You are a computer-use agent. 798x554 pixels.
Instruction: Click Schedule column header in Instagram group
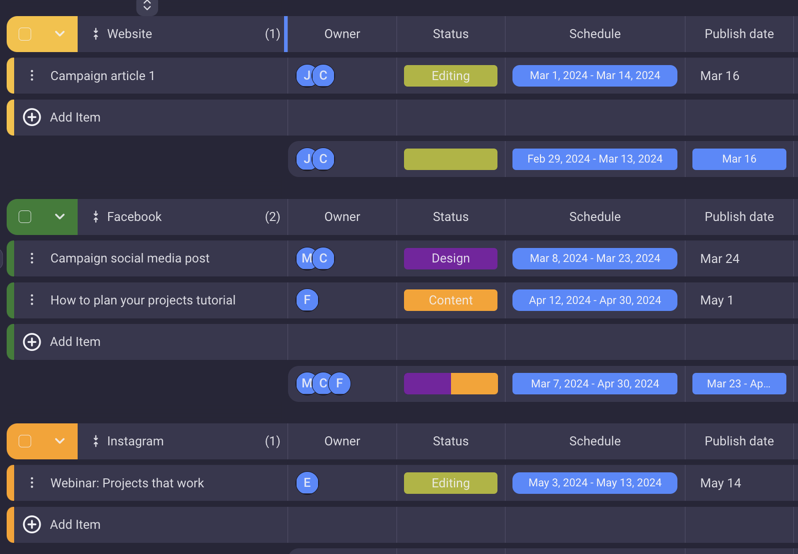tap(594, 441)
